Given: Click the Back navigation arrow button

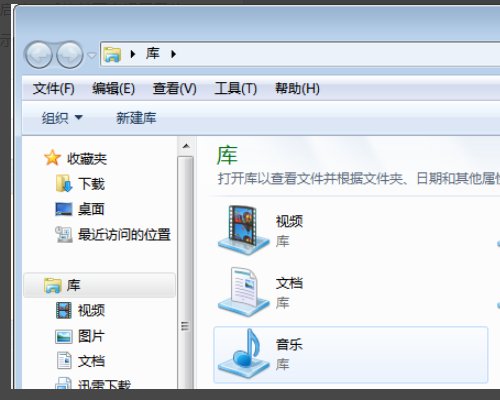Looking at the screenshot, I should [39, 55].
